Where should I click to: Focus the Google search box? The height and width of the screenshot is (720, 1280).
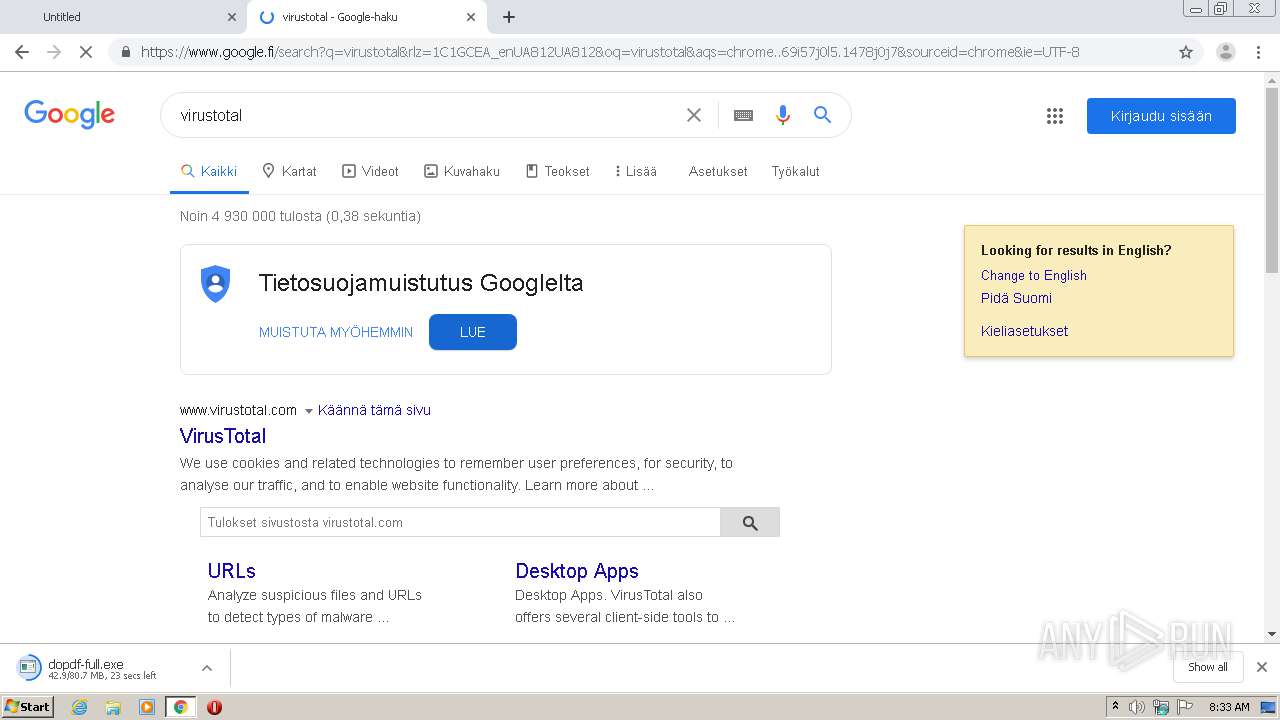(x=425, y=115)
